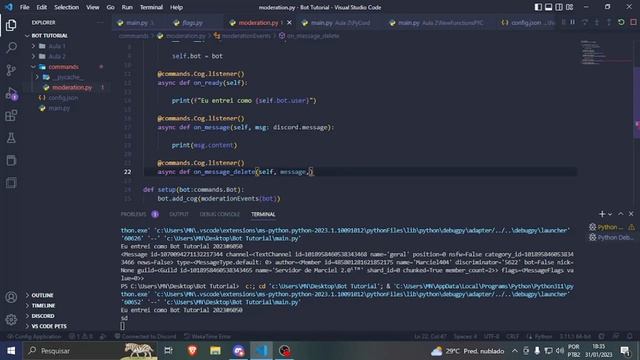Image resolution: width=640 pixels, height=360 pixels.
Task: Close the moderation.py editor tab
Action: [289, 23]
